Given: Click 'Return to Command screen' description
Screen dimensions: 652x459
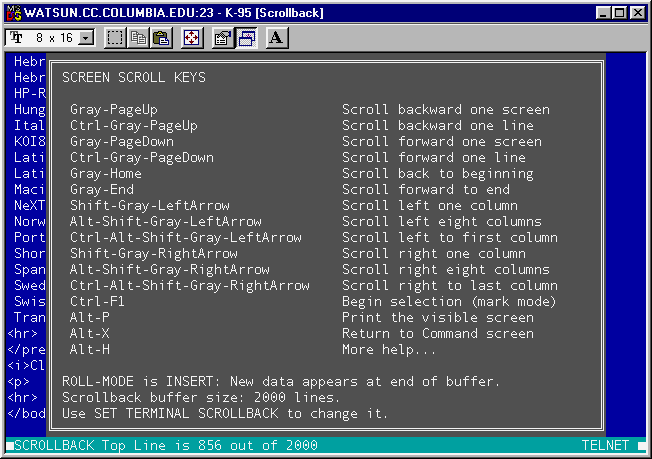Looking at the screenshot, I should (438, 333).
